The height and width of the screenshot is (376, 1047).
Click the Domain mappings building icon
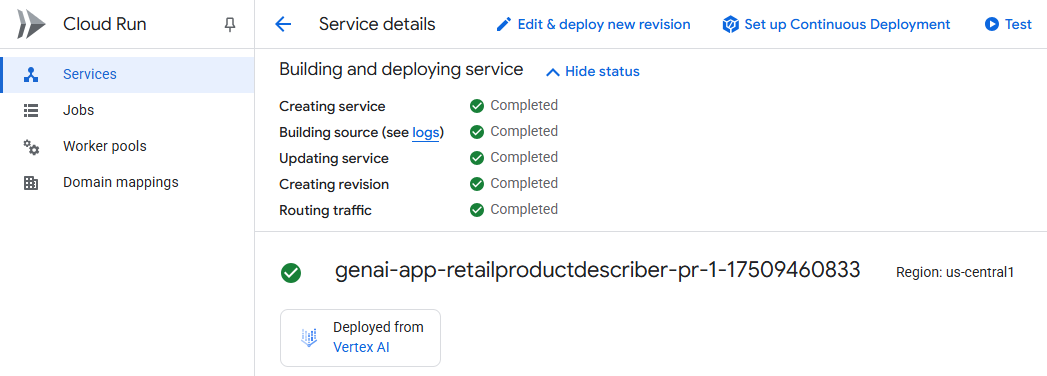pos(31,182)
